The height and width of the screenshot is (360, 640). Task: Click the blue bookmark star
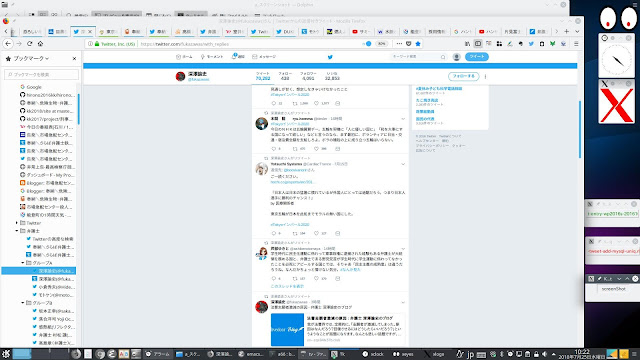tap(418, 44)
